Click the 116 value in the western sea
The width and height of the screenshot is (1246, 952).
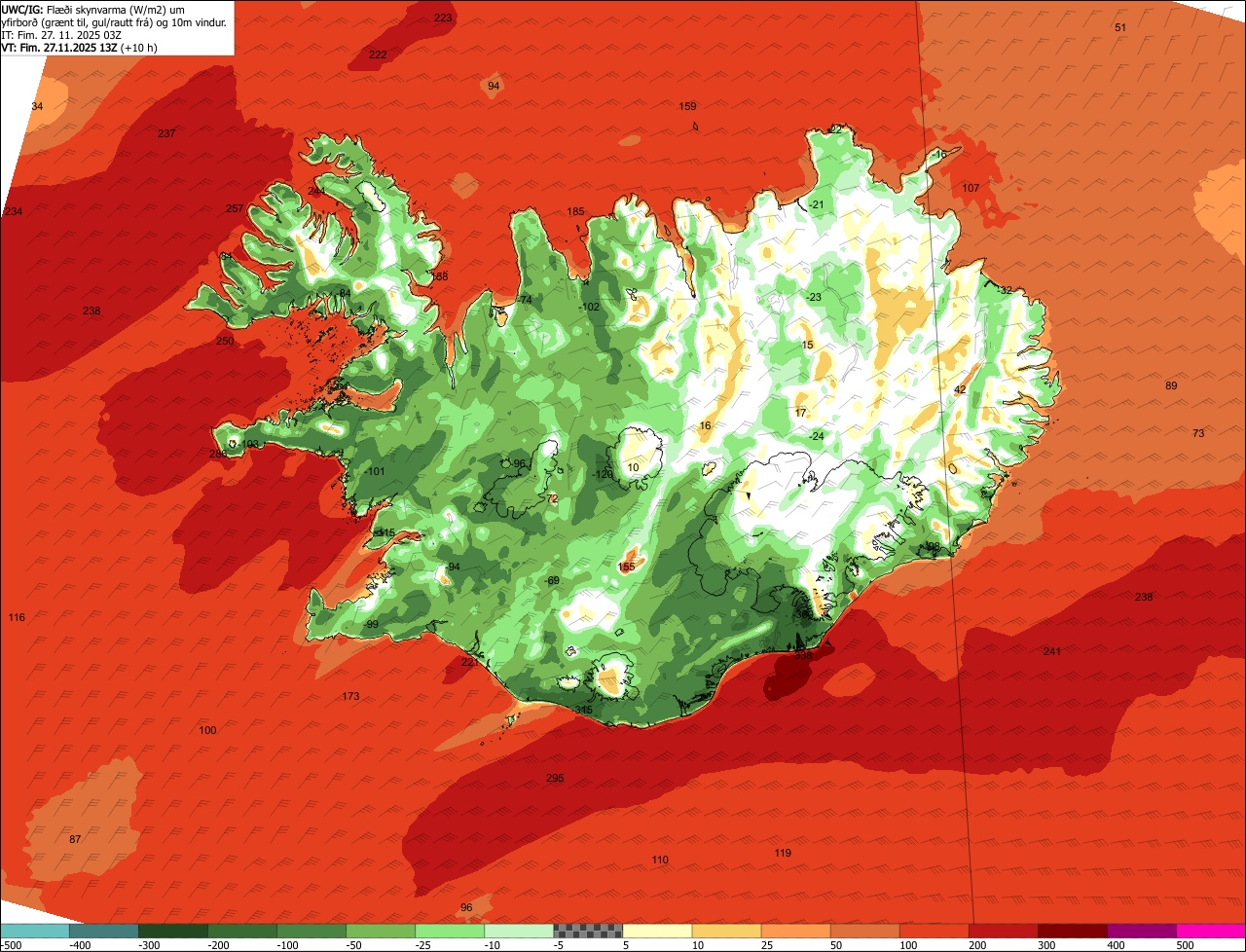17,617
